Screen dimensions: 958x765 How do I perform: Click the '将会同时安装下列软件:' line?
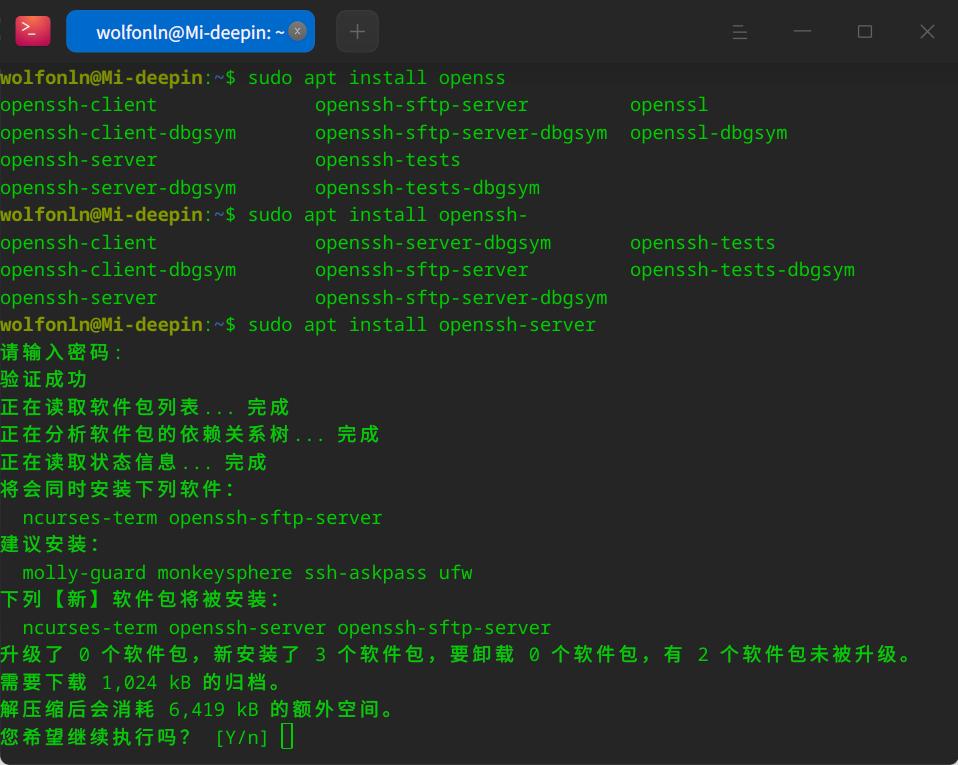tap(117, 489)
